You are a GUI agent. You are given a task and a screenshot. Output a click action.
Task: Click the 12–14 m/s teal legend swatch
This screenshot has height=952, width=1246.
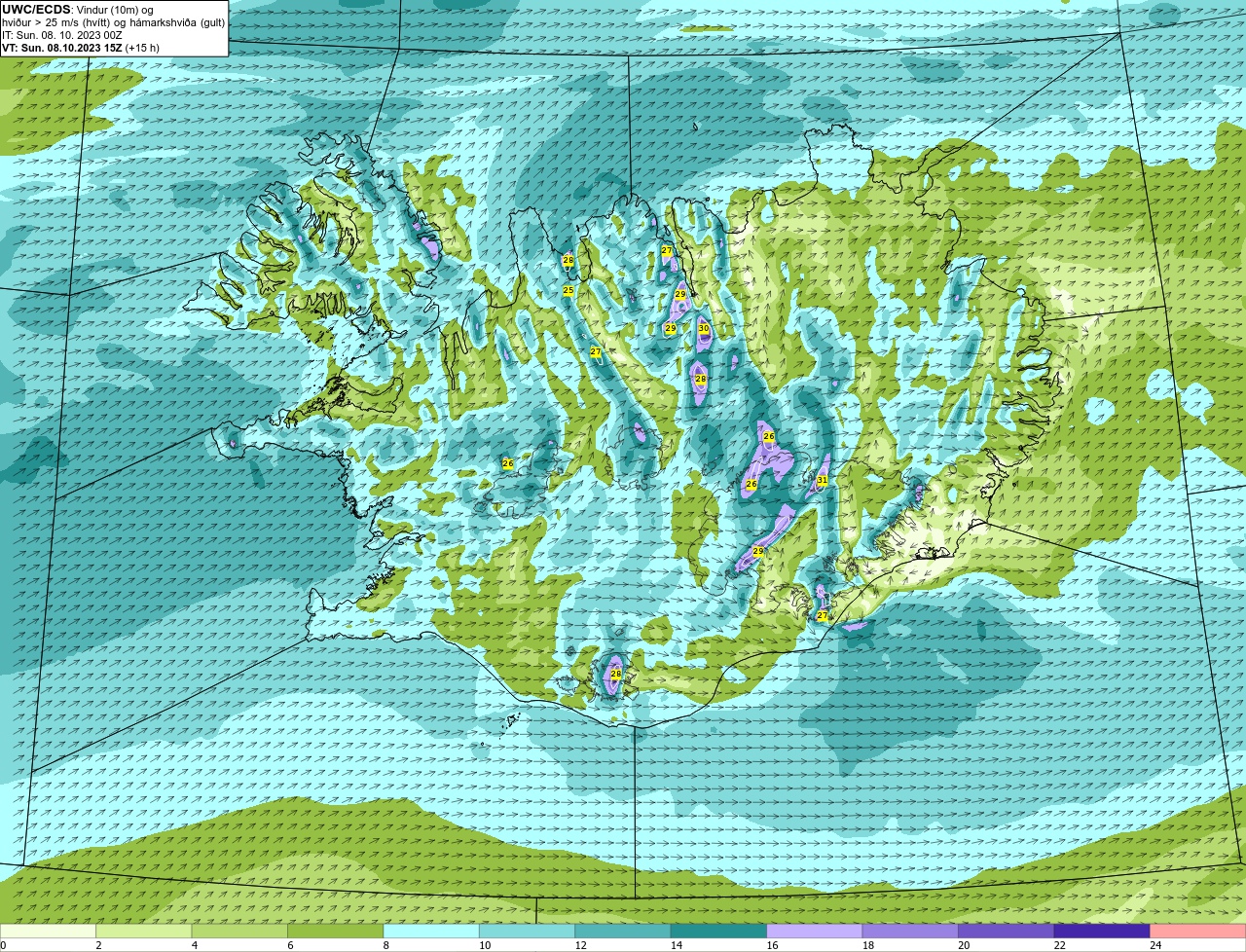pyautogui.click(x=623, y=931)
